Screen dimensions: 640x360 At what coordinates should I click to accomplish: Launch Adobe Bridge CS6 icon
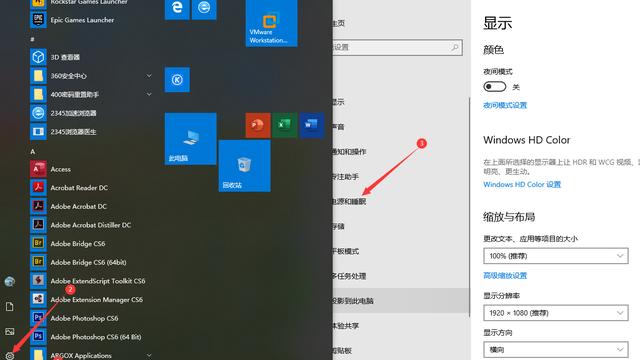(38, 244)
